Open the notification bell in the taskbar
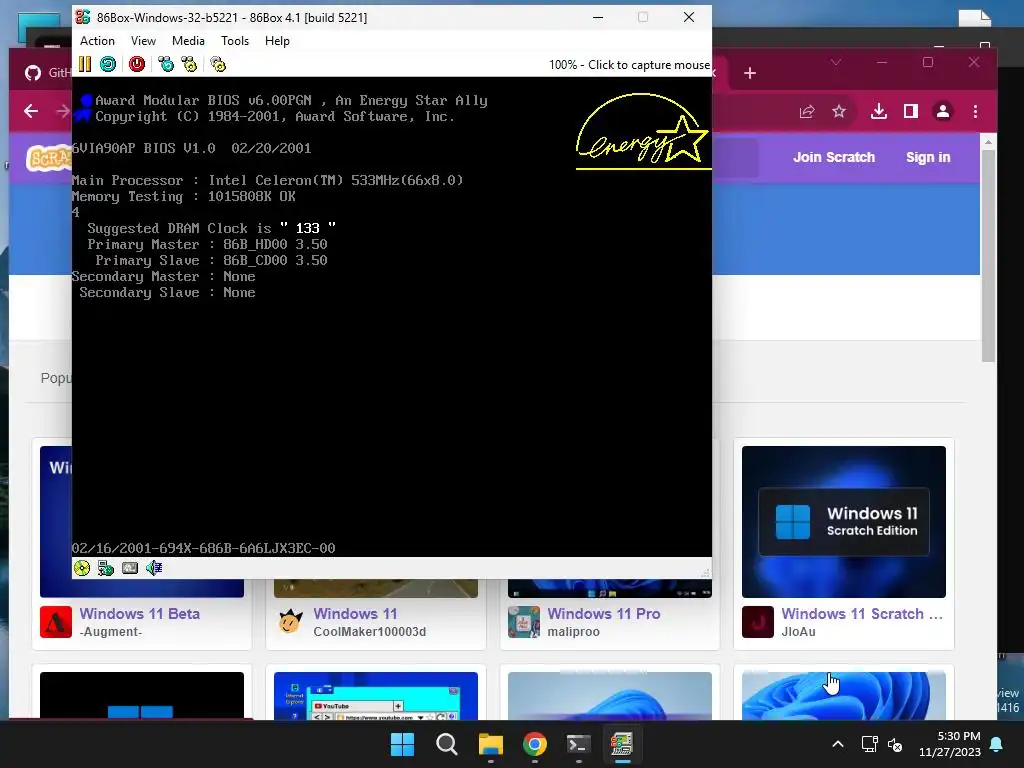1024x768 pixels. point(997,744)
